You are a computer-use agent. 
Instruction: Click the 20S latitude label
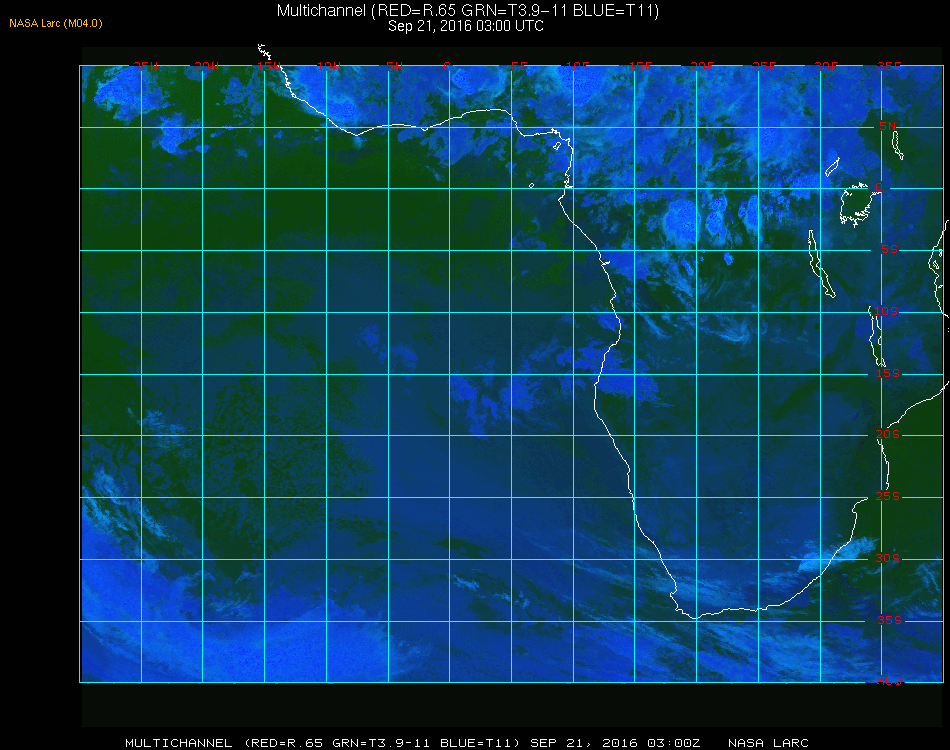click(888, 434)
